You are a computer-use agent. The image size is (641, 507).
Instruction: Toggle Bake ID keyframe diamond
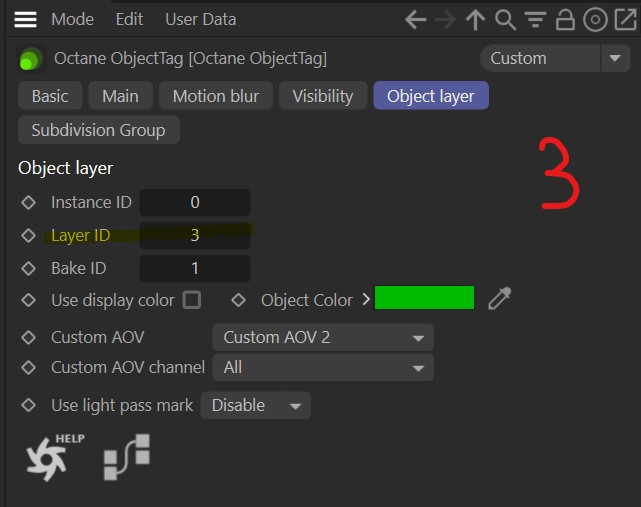pyautogui.click(x=29, y=269)
